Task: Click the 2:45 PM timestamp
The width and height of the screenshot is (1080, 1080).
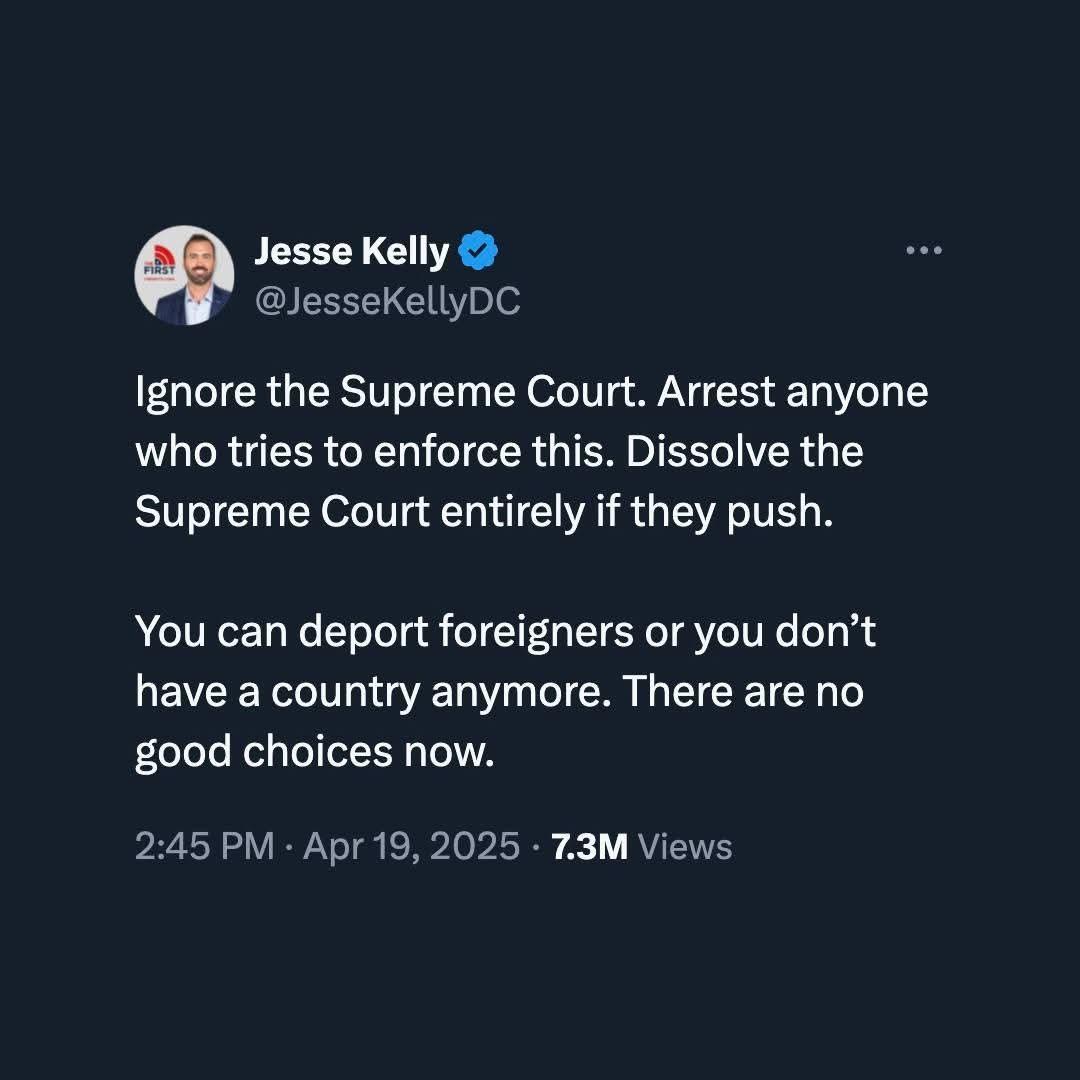Action: click(205, 846)
